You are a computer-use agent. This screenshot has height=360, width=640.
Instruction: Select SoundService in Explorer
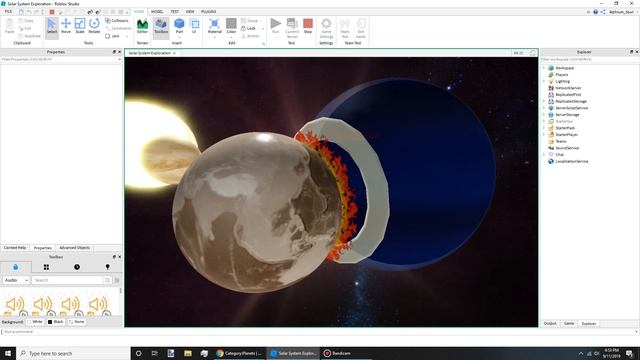[567, 148]
